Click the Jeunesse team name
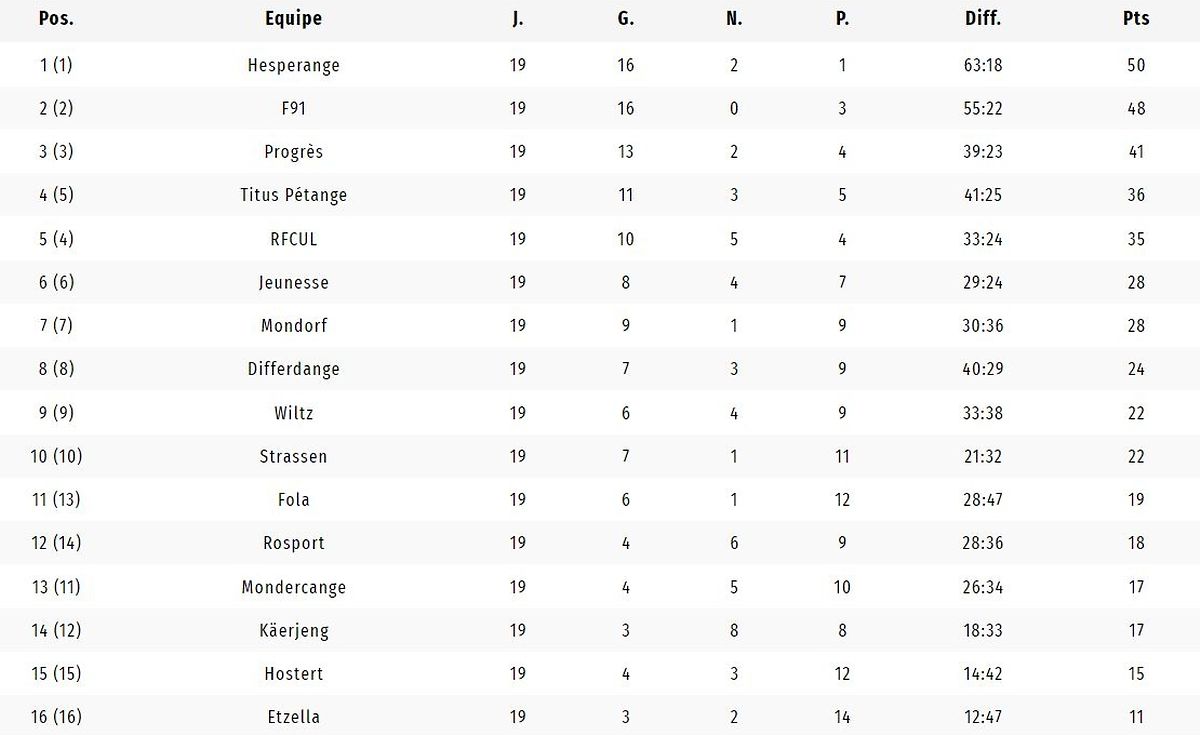The width and height of the screenshot is (1200, 735). pos(293,282)
